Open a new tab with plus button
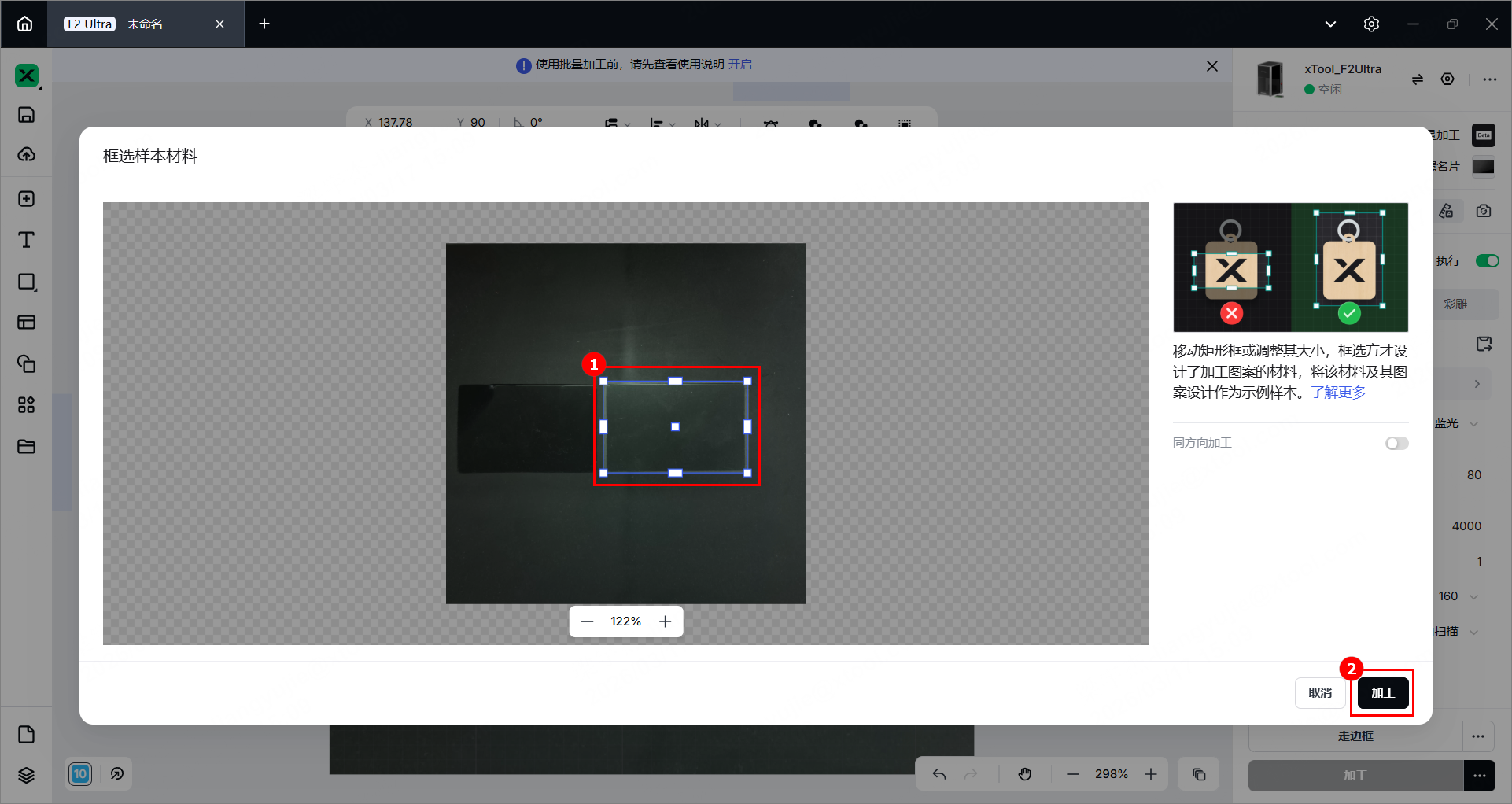 pos(264,24)
